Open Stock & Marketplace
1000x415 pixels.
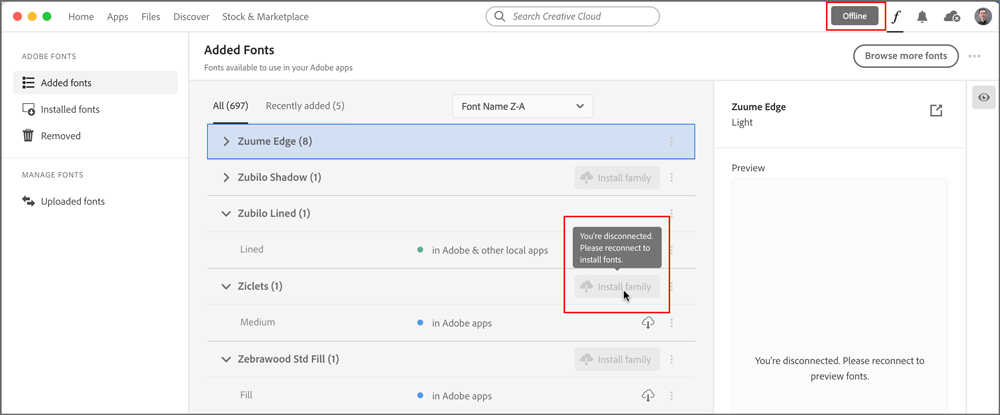(265, 17)
